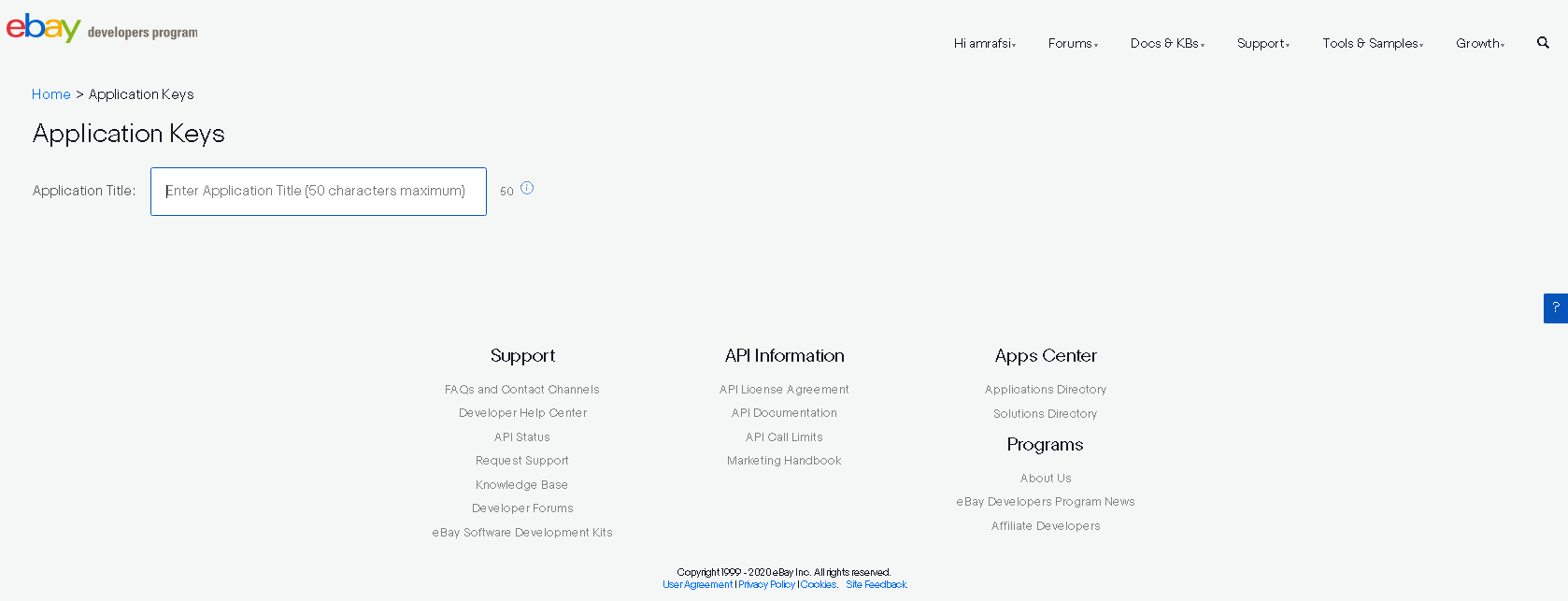
Task: Click the copyright 1999-2020 eBay text
Action: [784, 572]
